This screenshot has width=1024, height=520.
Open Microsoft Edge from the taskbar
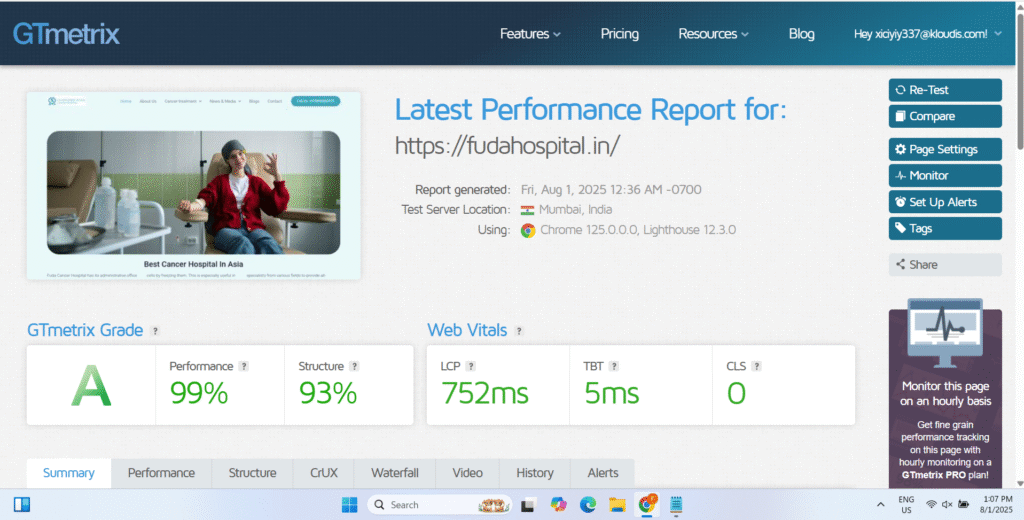(x=588, y=504)
